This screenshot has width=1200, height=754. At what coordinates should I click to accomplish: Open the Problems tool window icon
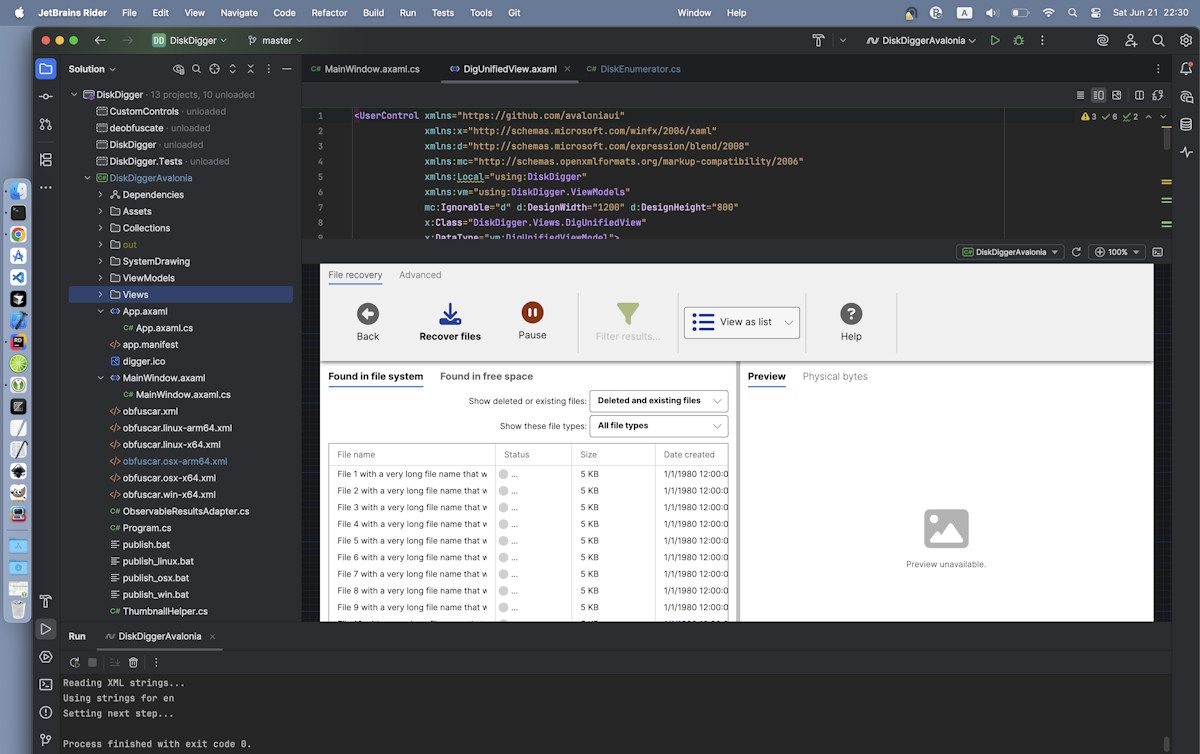tap(46, 712)
